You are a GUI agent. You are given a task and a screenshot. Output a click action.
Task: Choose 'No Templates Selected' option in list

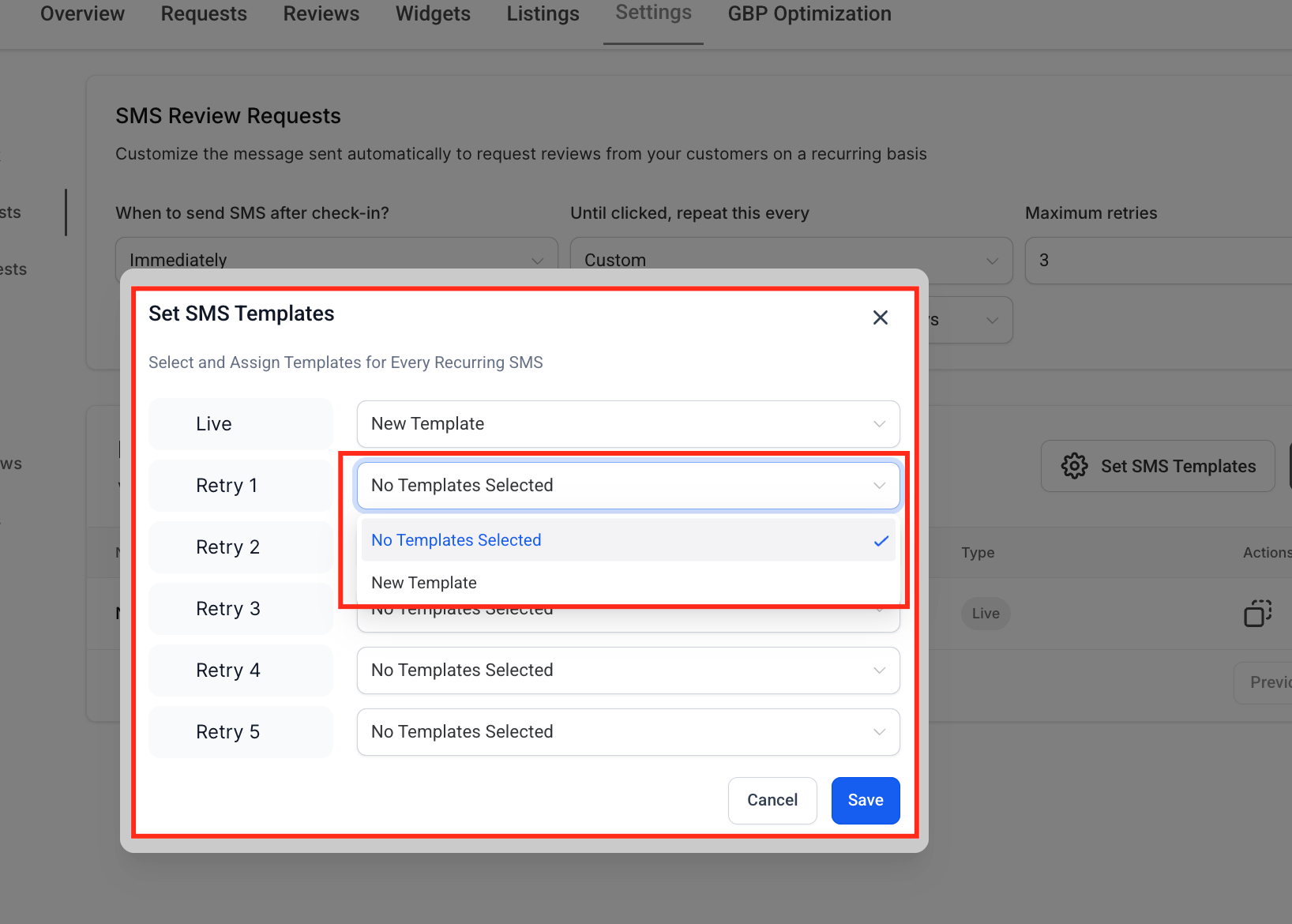[x=628, y=540]
